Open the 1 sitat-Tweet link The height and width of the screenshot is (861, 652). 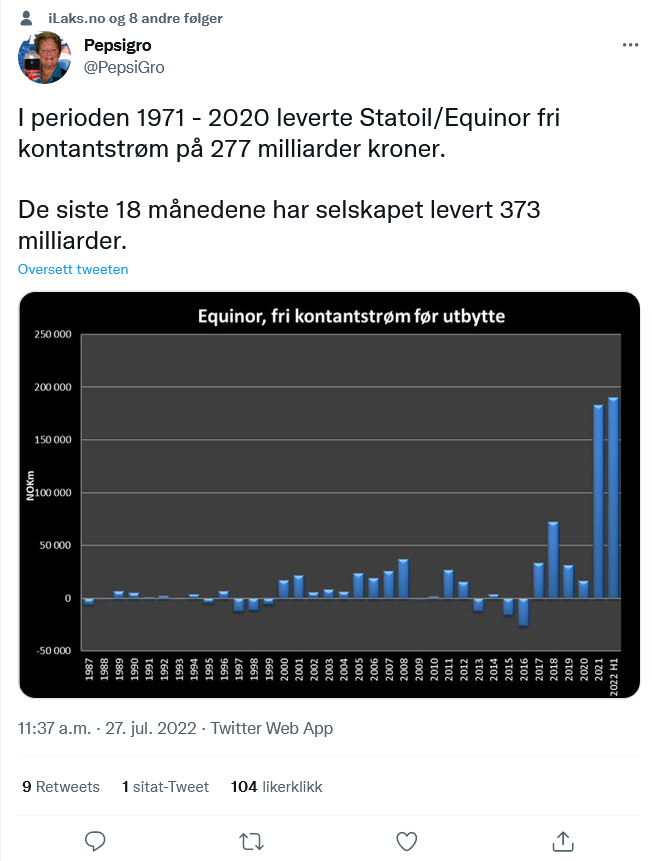click(165, 787)
